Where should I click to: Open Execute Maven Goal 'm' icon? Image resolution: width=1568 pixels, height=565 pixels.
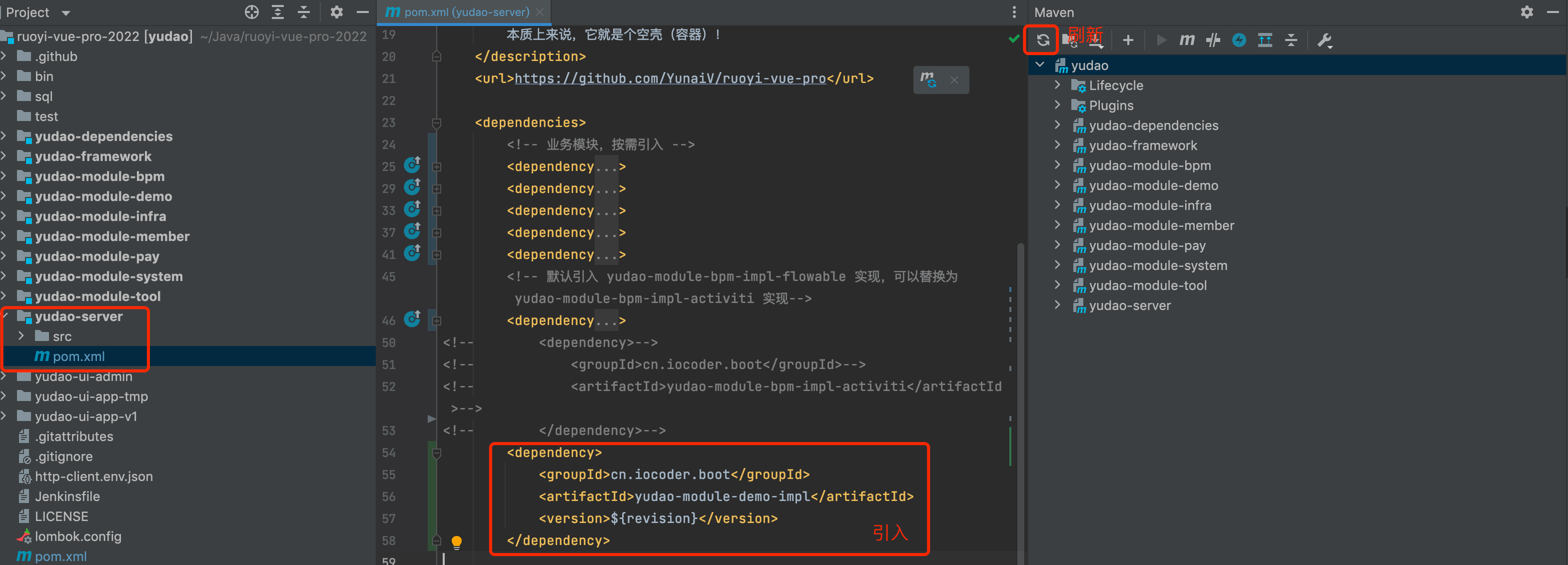tap(1186, 40)
